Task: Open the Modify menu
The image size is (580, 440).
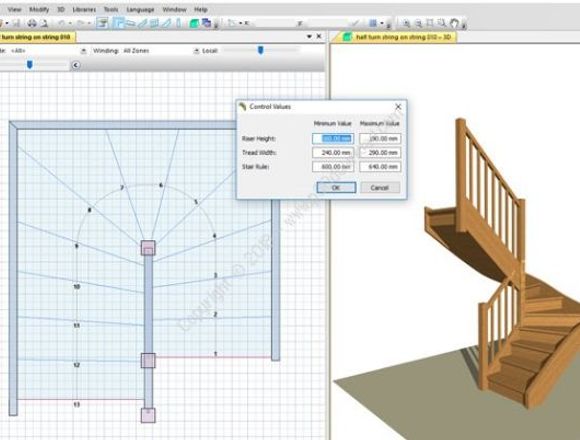Action: click(39, 10)
